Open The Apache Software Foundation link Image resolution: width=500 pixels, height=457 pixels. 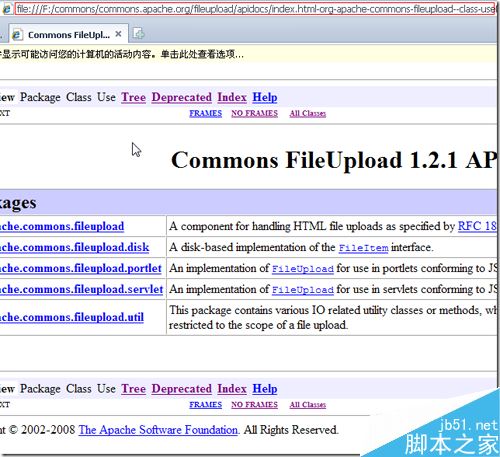coord(158,430)
